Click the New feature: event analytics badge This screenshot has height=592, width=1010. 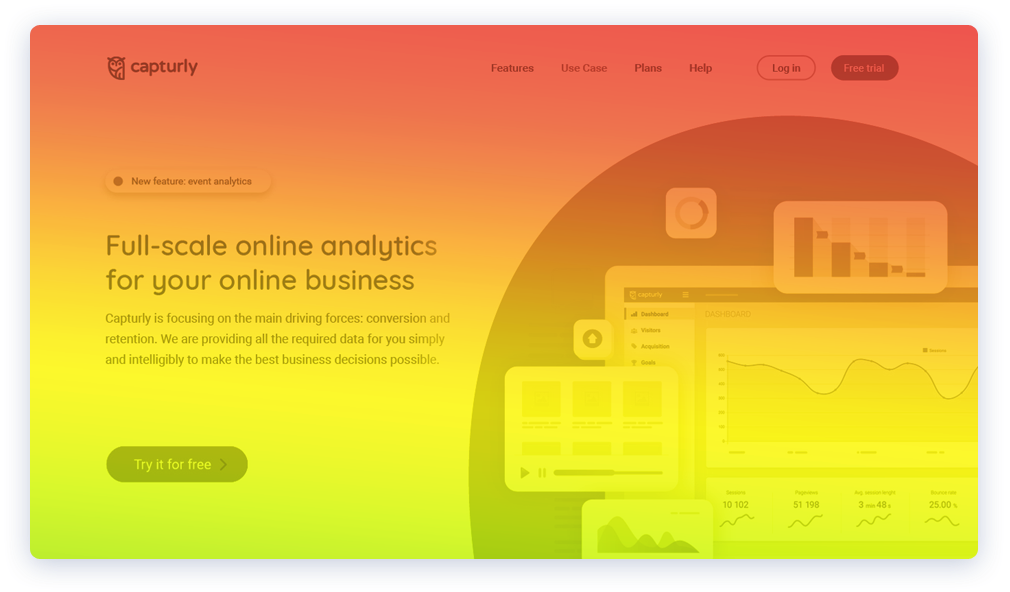coord(187,181)
